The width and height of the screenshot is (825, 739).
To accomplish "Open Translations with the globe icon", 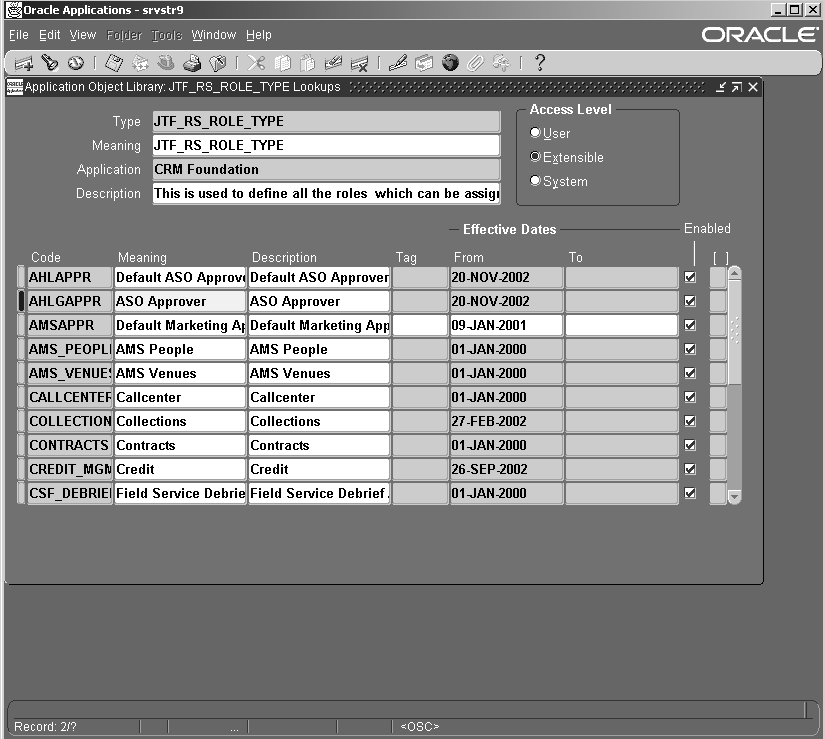I will click(x=450, y=63).
